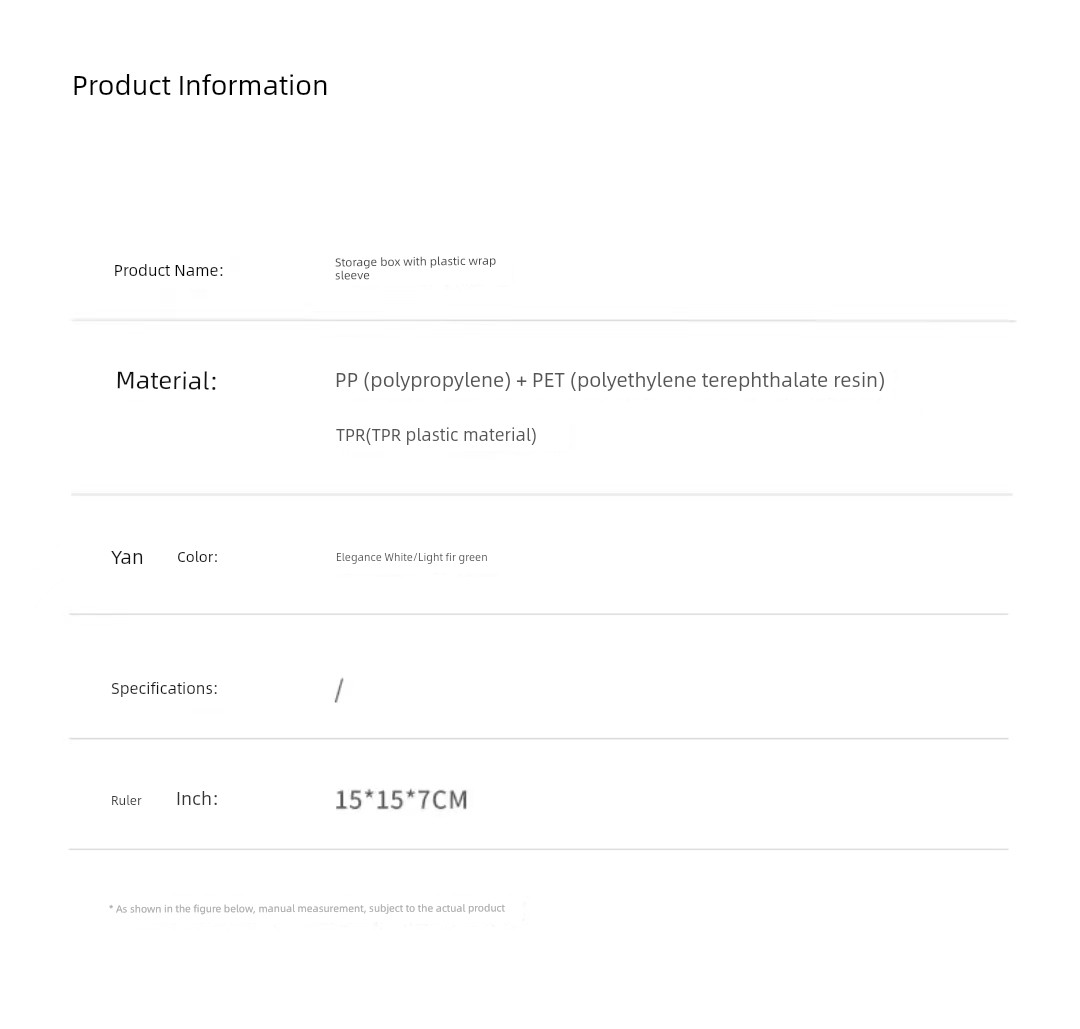The image size is (1080, 1029).
Task: Click the small Ruler text
Action: click(x=126, y=800)
